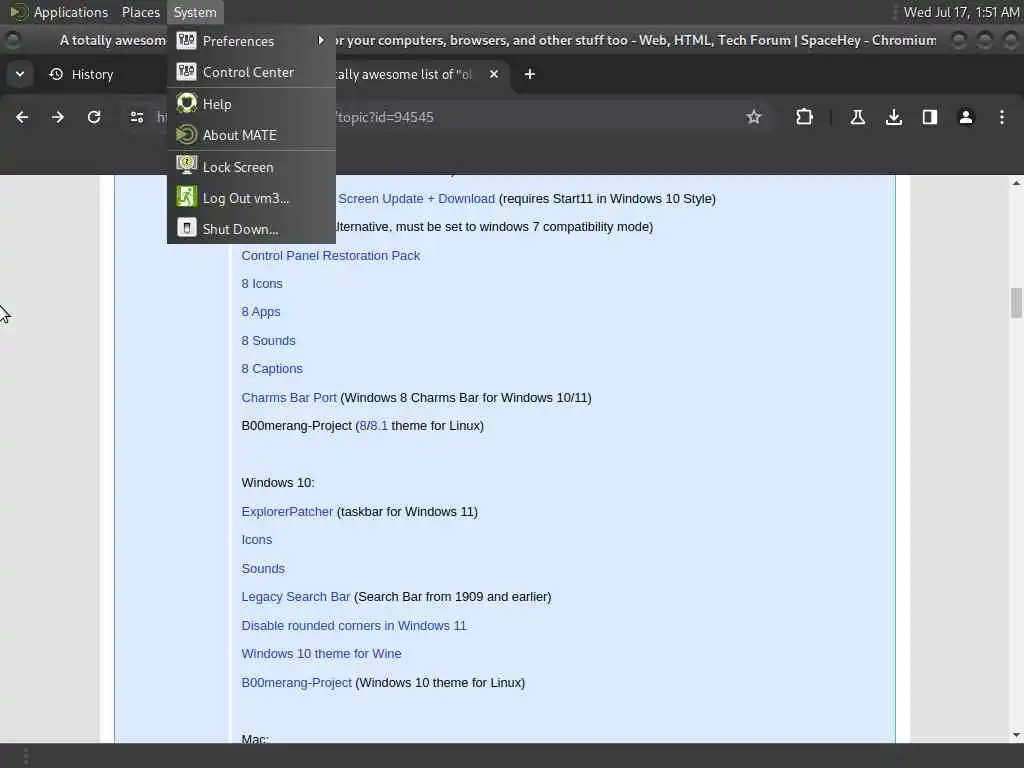Screen dimensions: 1024x768
Task: Expand the Preferences submenu arrow
Action: click(321, 40)
